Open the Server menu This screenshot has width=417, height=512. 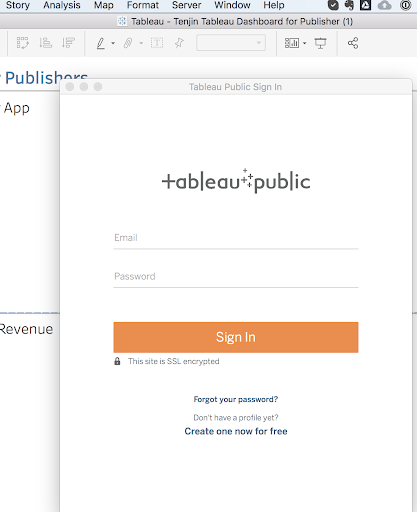pos(186,5)
